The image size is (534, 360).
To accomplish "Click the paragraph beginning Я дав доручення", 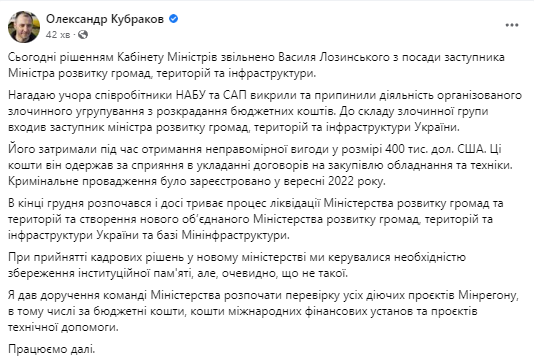I will (x=263, y=311).
